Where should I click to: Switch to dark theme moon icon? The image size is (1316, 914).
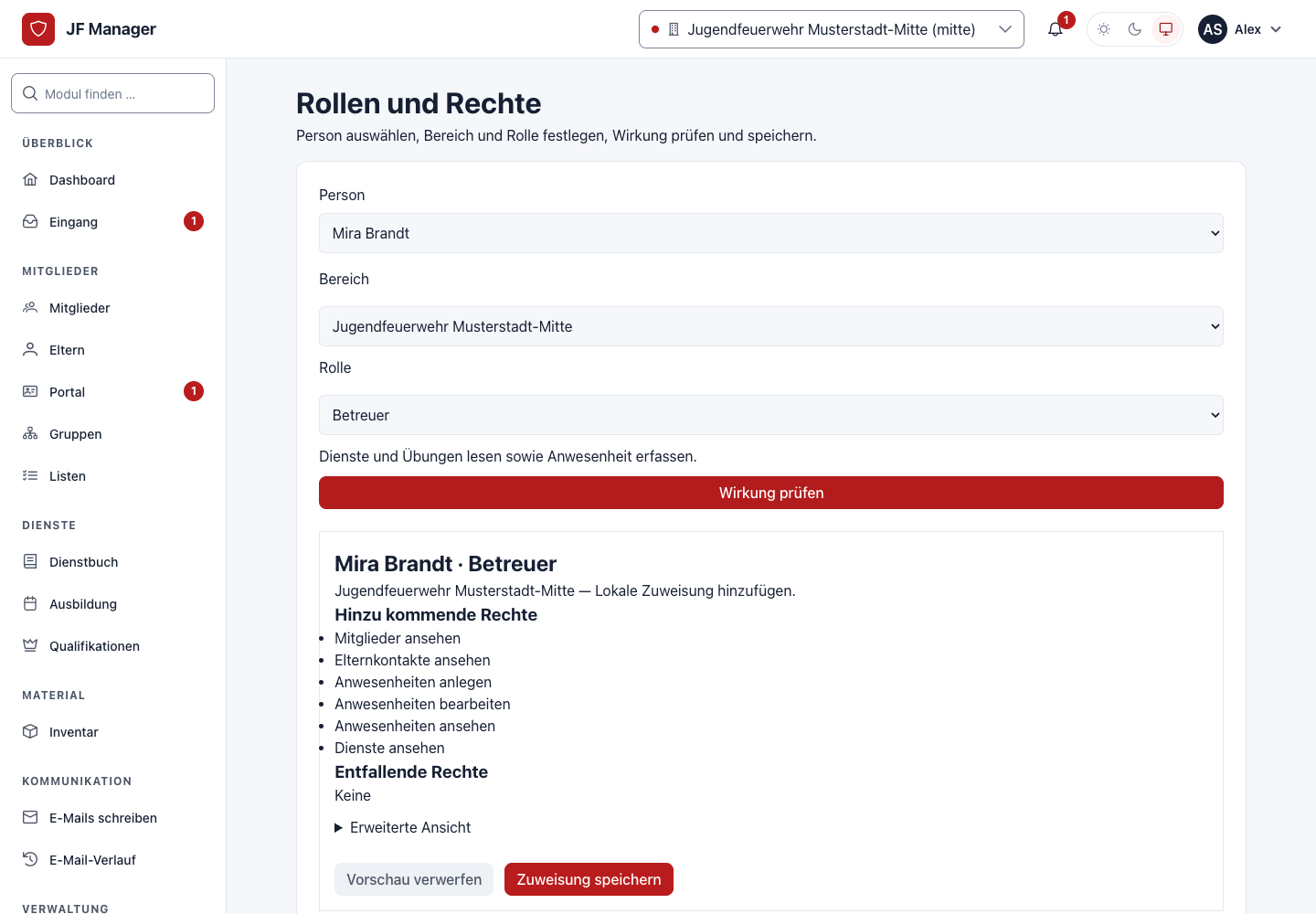tap(1135, 29)
